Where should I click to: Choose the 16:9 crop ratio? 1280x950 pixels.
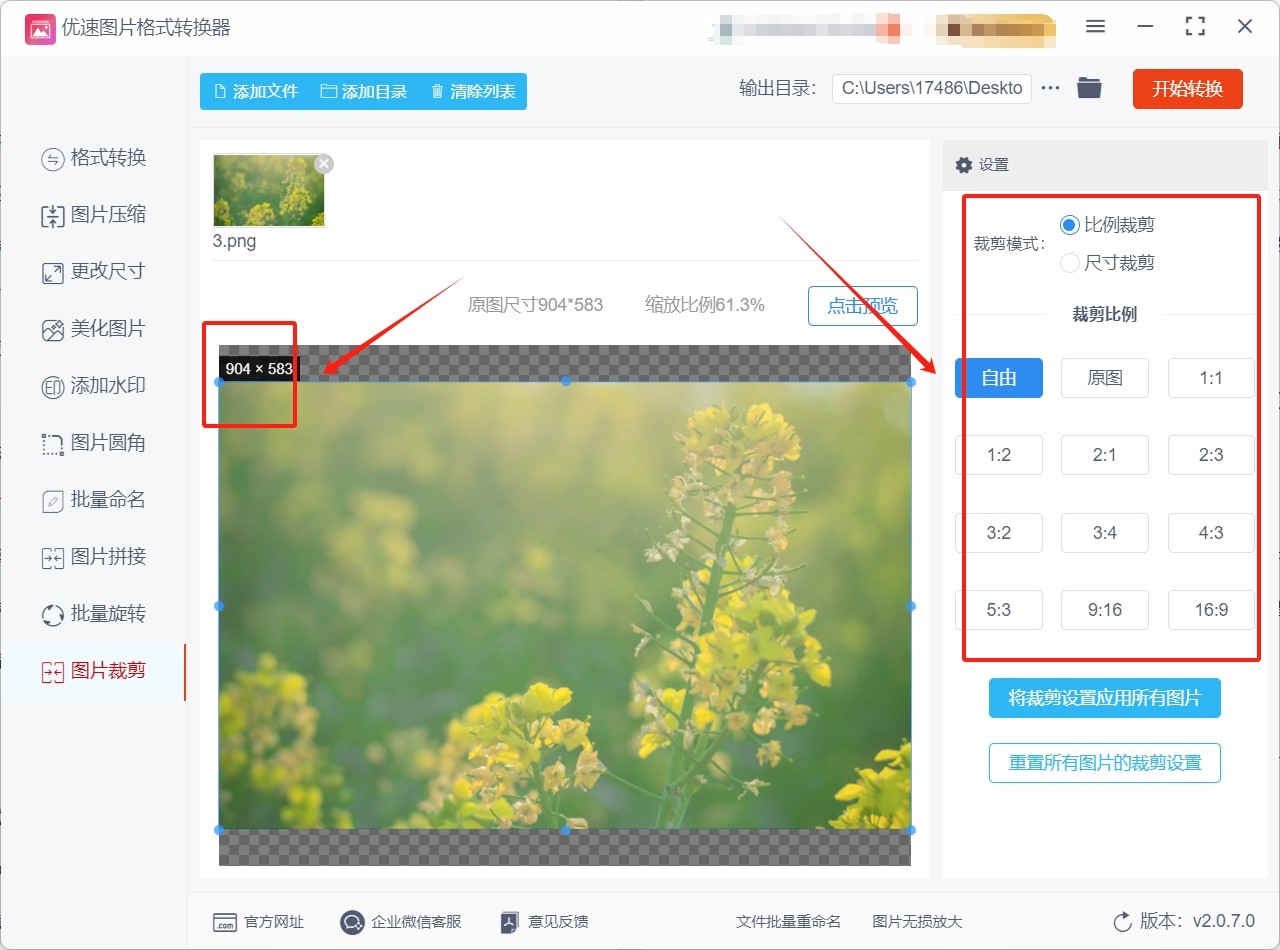point(1210,610)
